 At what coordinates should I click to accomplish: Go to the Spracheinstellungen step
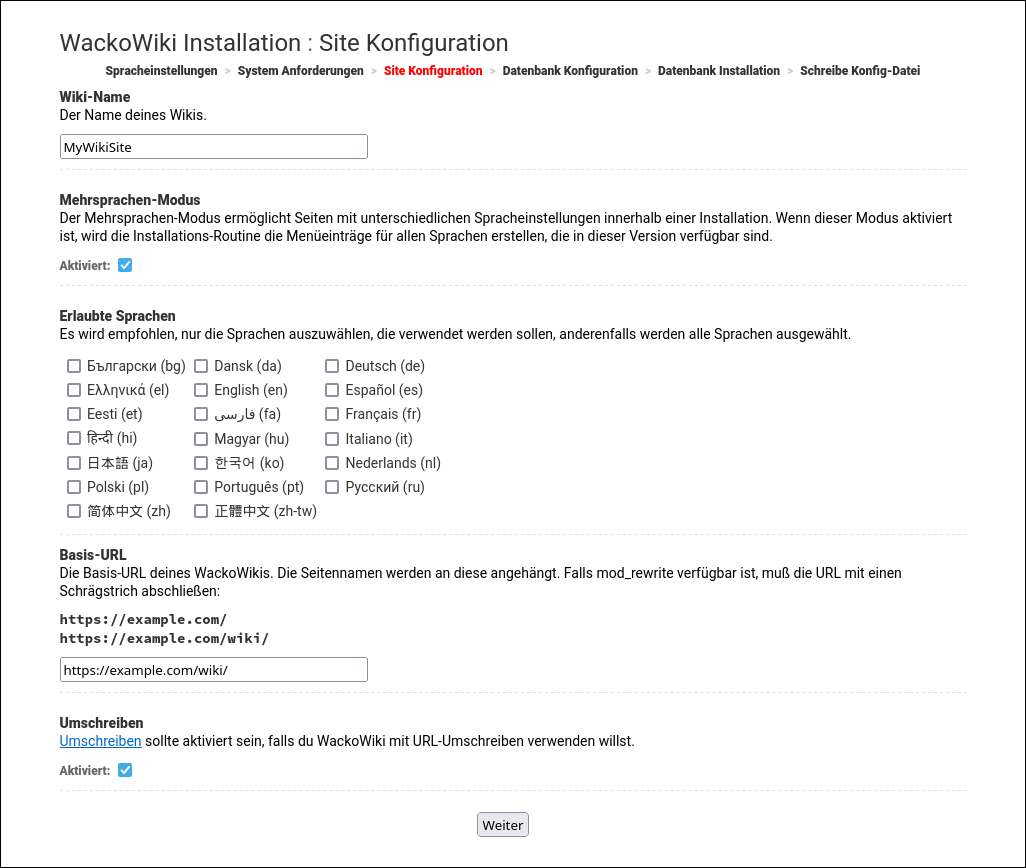click(x=160, y=71)
